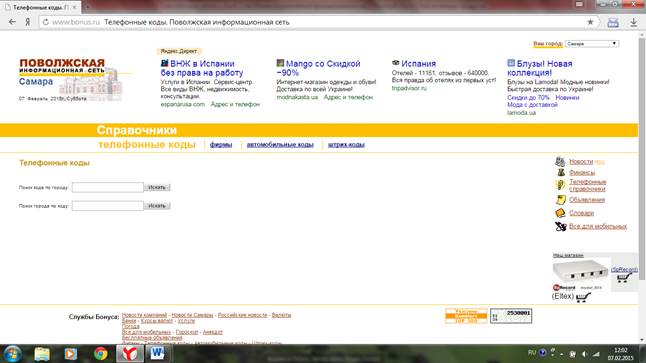Viewport: 646px width, 363px height.
Task: Open Yandex home via the Я button
Action: point(27,22)
